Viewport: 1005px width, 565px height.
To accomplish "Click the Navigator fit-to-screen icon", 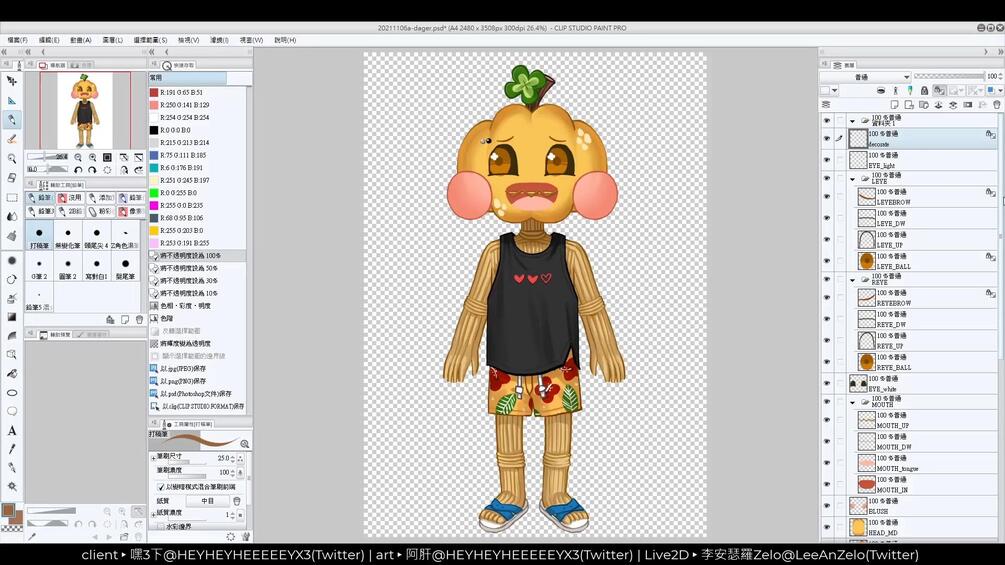I will [x=107, y=157].
